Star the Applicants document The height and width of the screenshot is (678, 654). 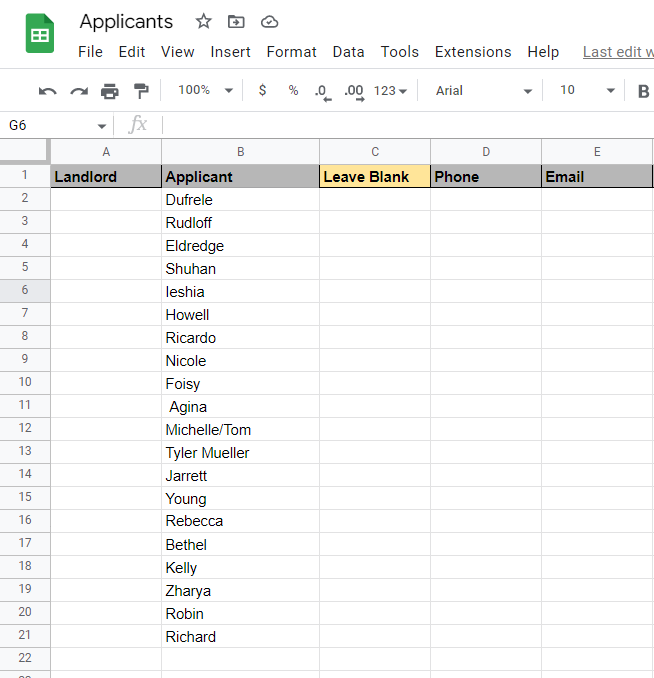(x=204, y=21)
